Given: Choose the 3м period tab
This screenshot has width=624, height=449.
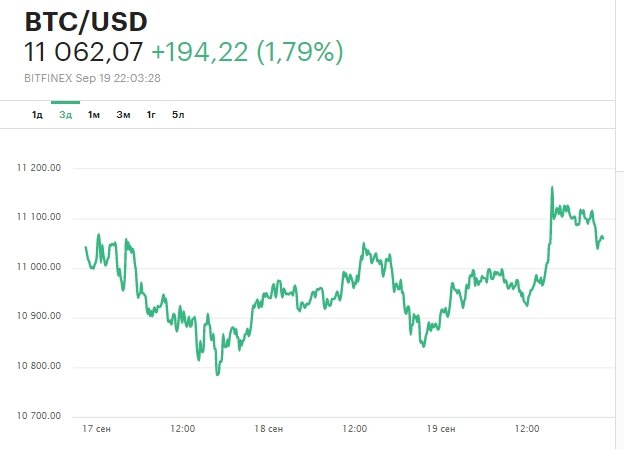Looking at the screenshot, I should (123, 115).
